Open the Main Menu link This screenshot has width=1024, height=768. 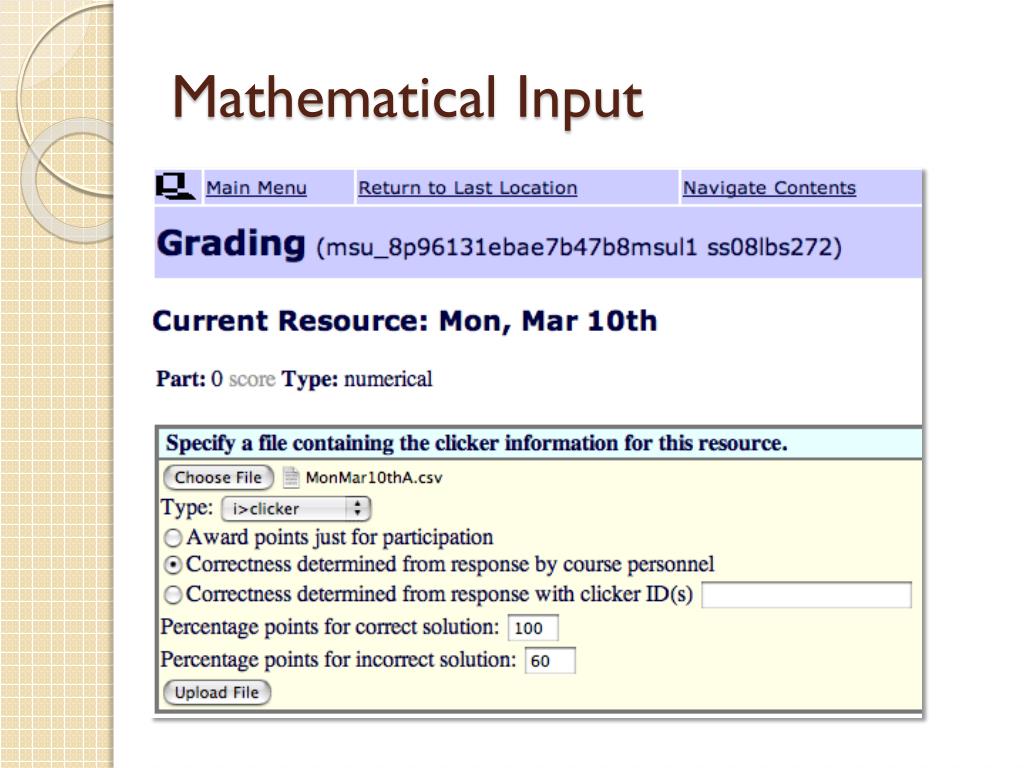click(256, 188)
